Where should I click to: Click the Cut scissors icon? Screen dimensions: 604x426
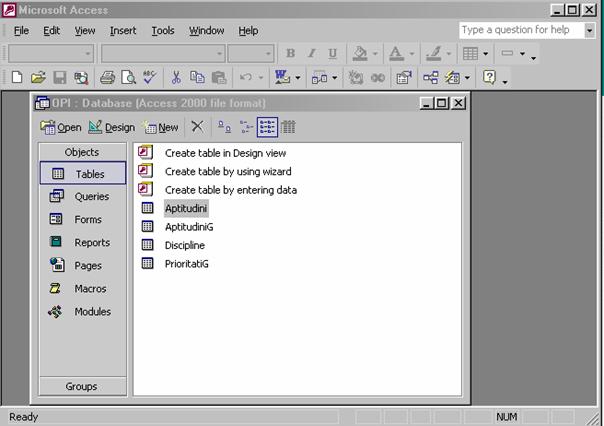[x=176, y=77]
